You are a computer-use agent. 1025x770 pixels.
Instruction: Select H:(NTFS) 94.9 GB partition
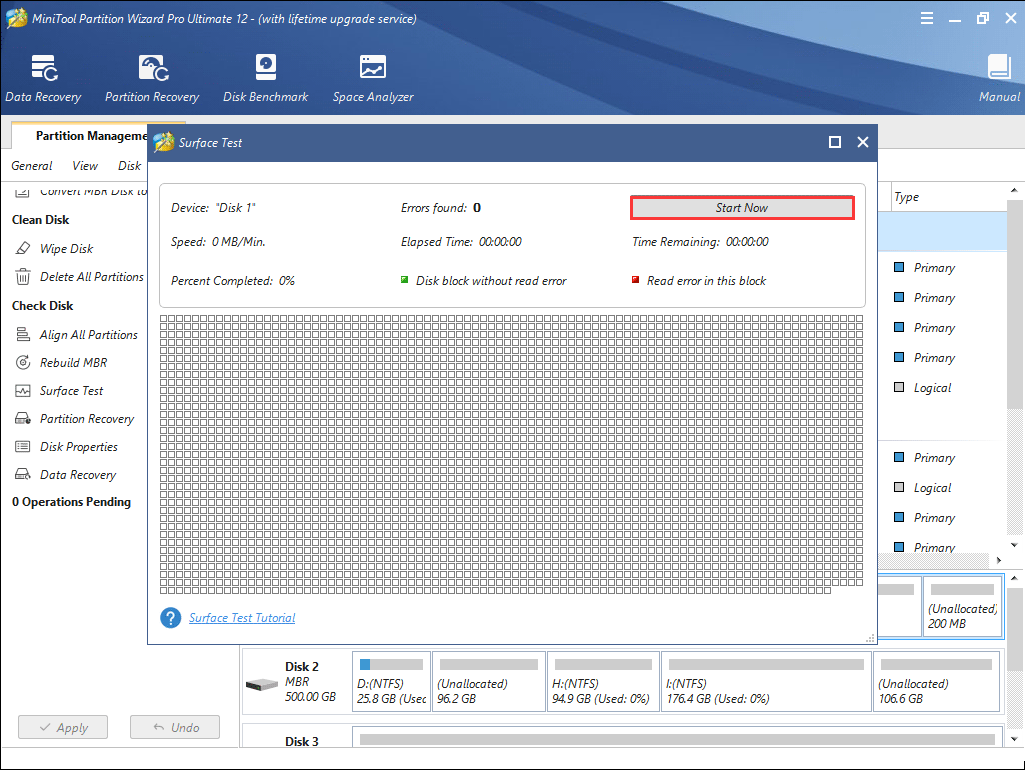[603, 681]
